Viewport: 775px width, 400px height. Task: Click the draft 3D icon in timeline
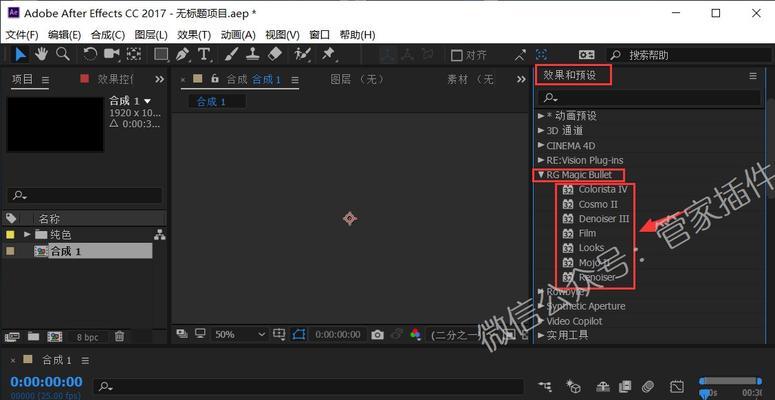[x=573, y=386]
